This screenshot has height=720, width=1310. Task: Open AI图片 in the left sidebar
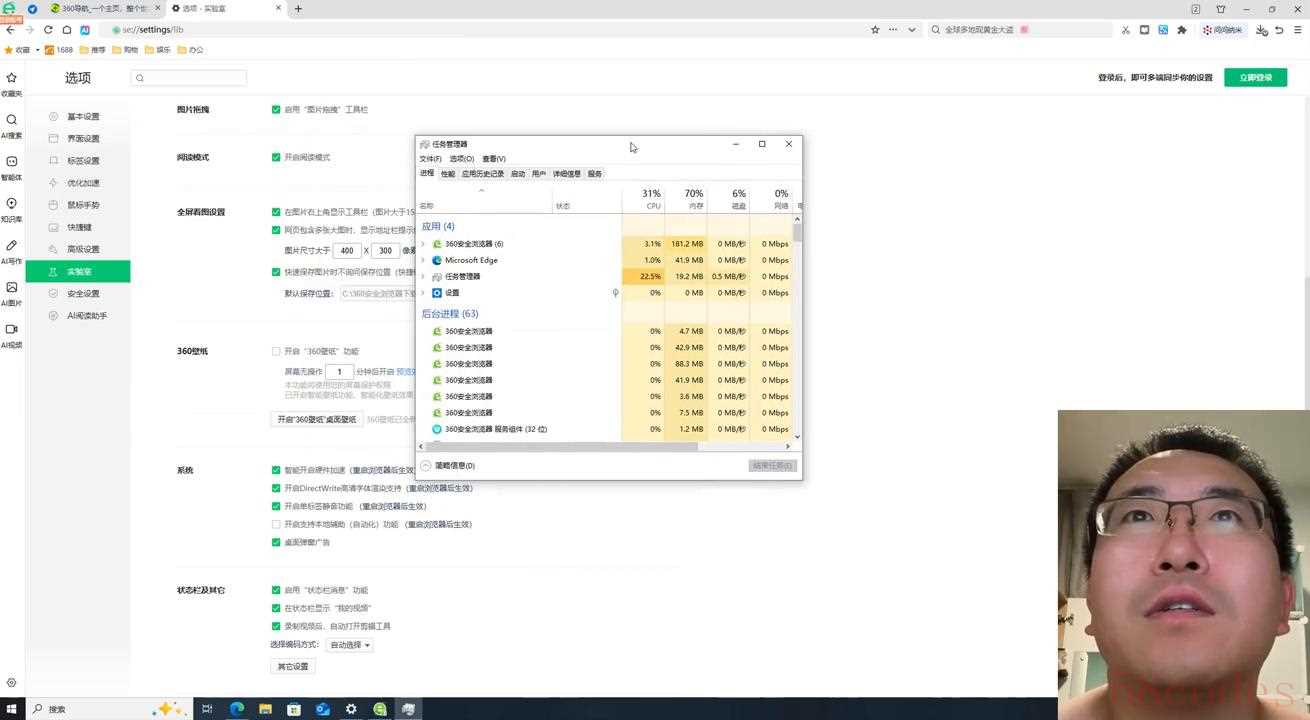point(11,288)
